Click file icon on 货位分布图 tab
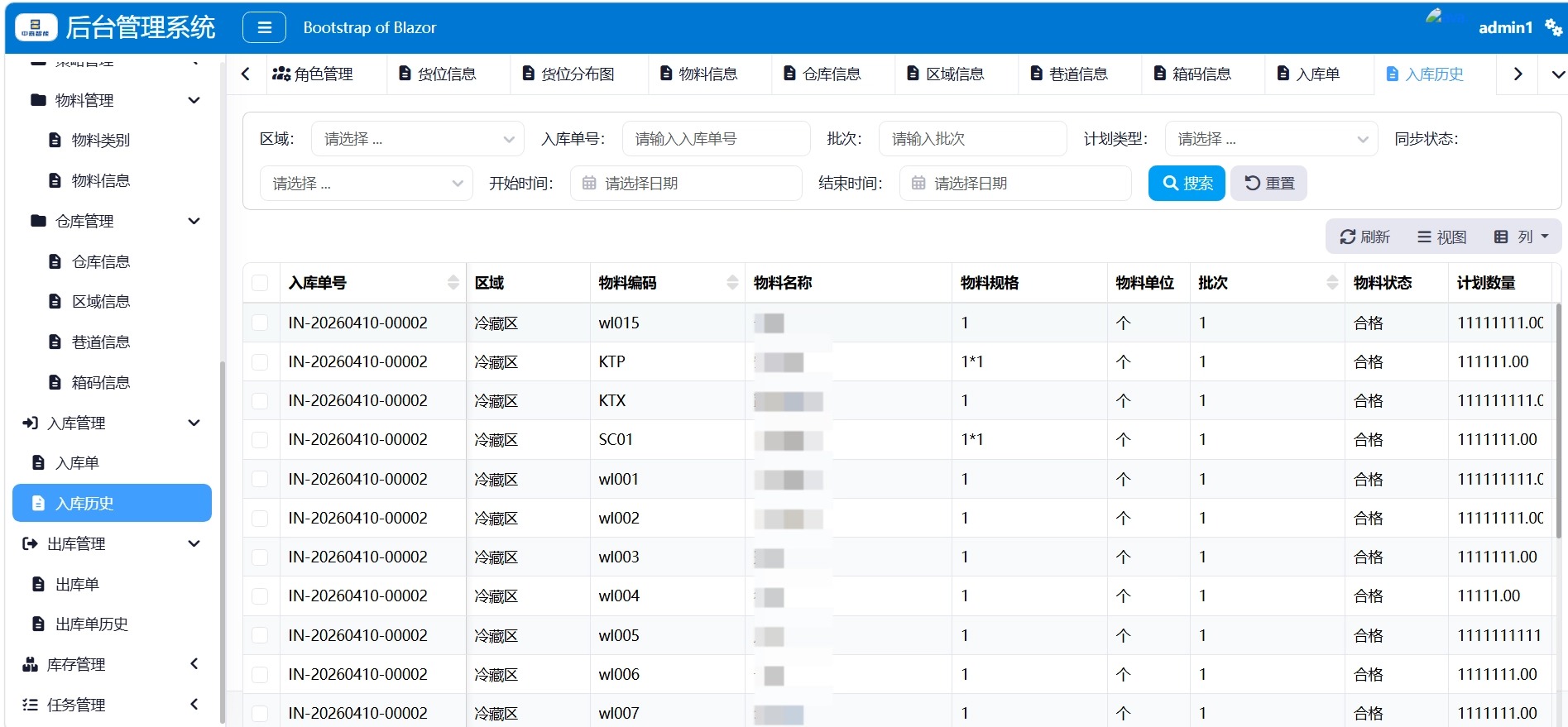The width and height of the screenshot is (1568, 727). click(529, 74)
